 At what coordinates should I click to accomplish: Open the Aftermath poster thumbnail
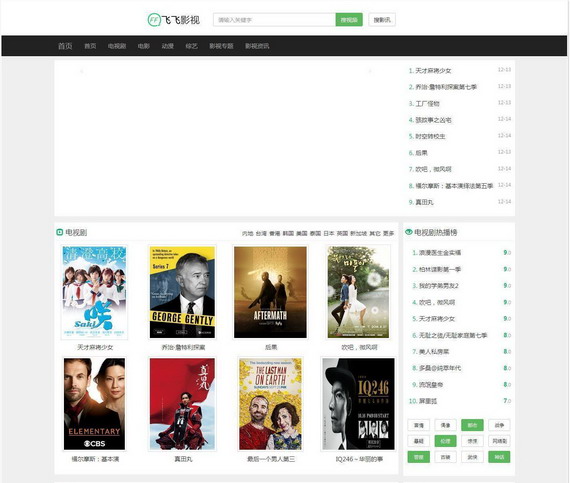coord(270,292)
